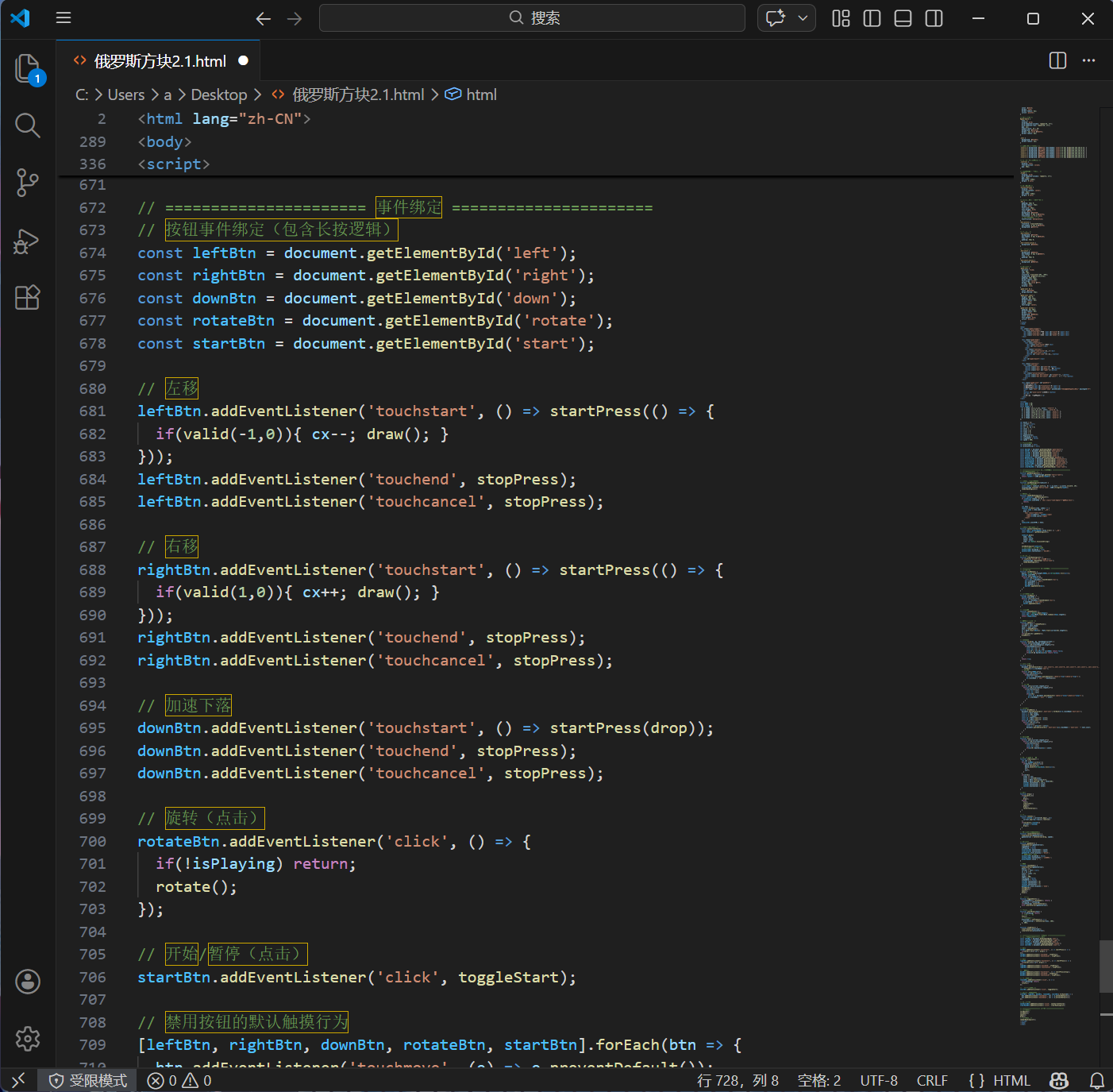
Task: Open the Source Control view
Action: pos(28,183)
